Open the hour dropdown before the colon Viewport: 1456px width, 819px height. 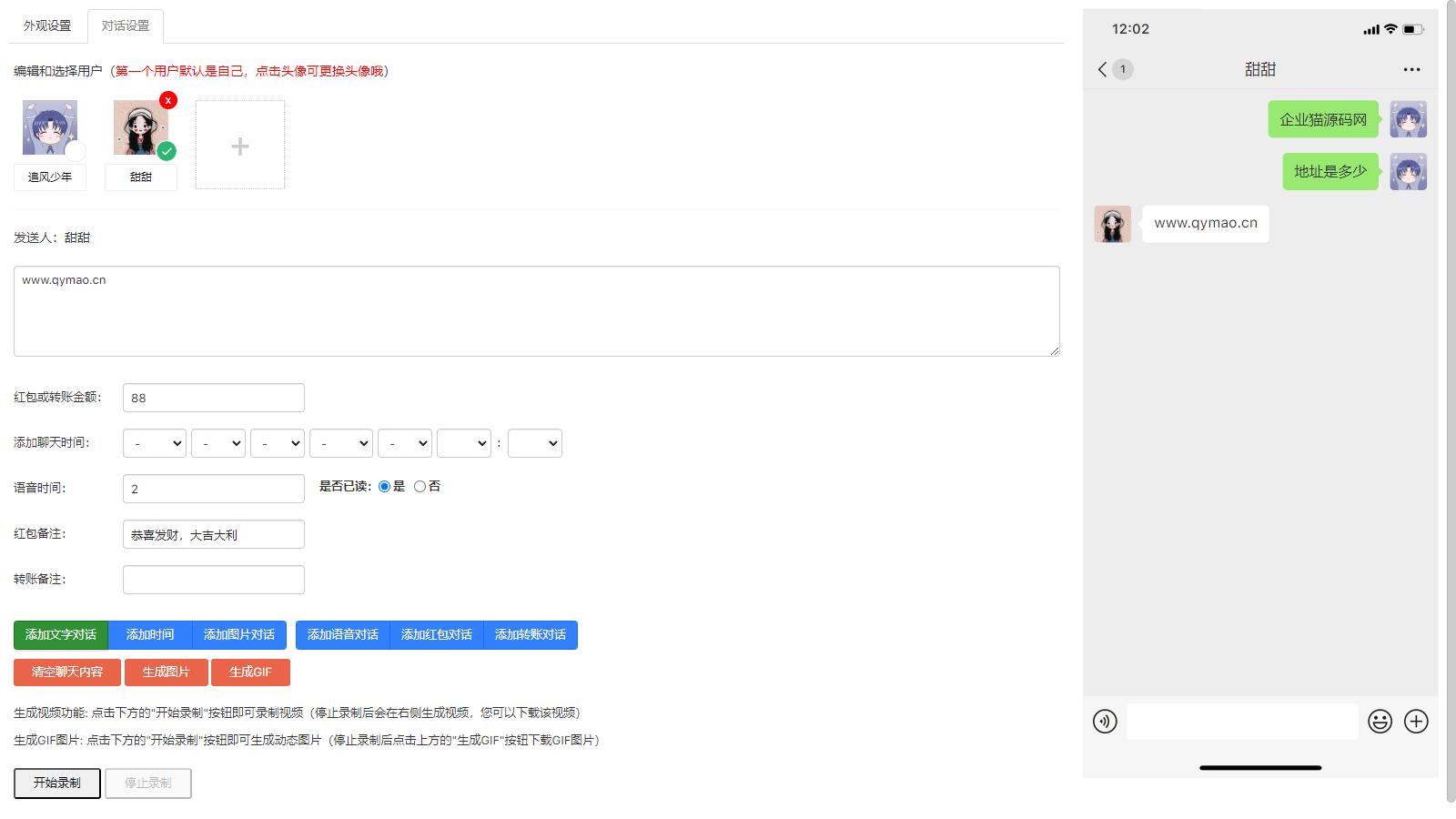(464, 443)
